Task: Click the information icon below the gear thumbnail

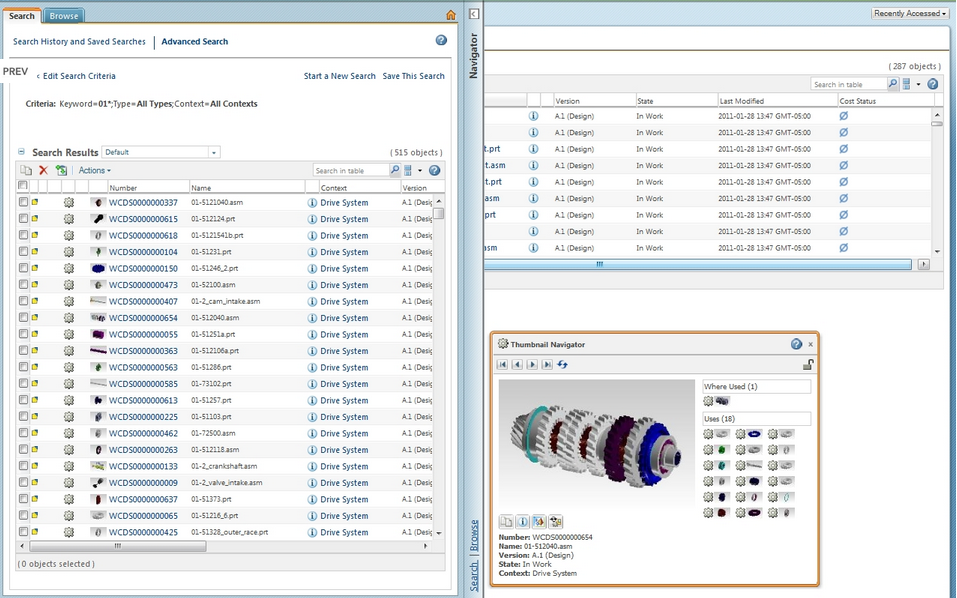Action: [x=522, y=521]
